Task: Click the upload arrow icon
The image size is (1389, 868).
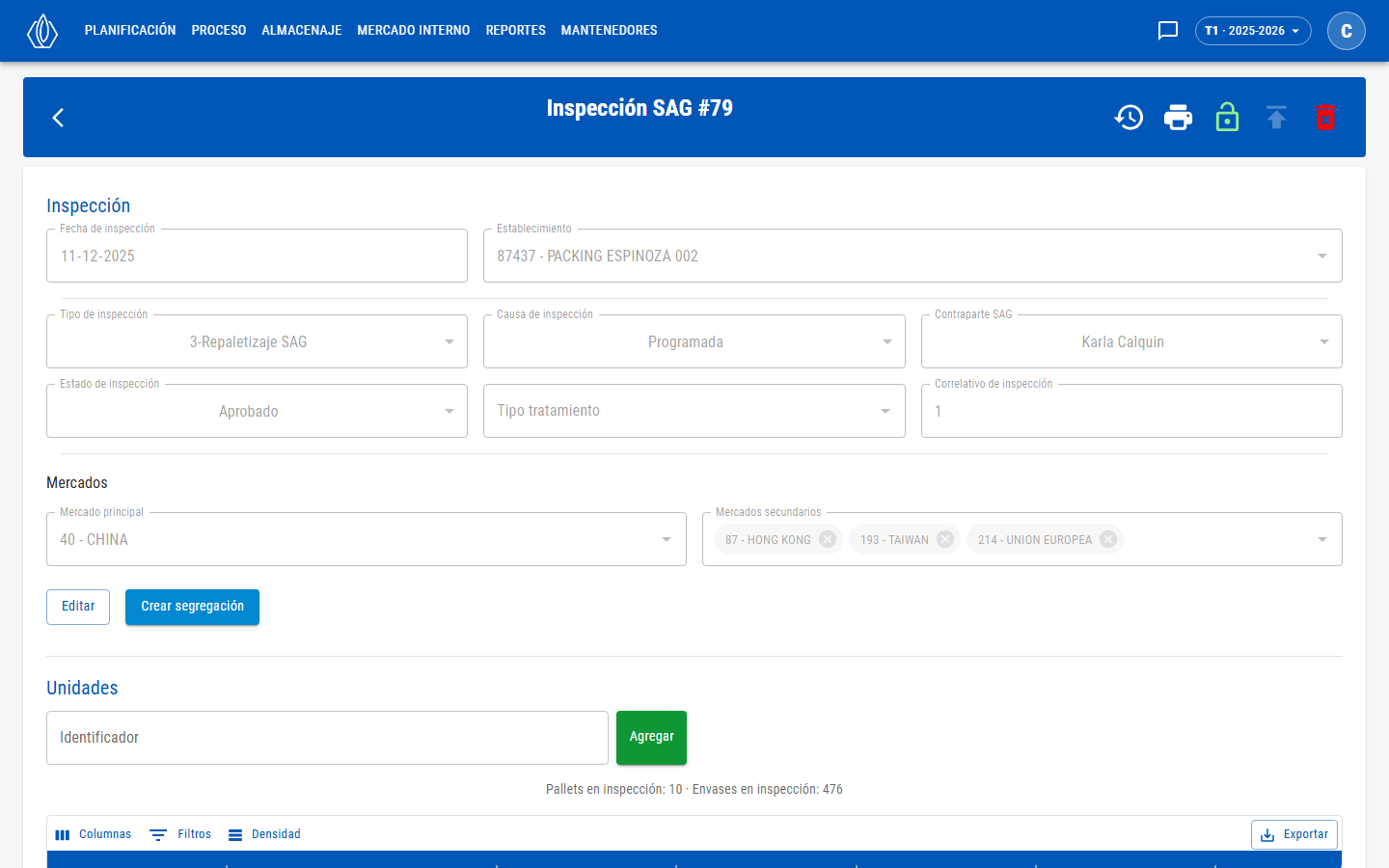Action: (x=1276, y=118)
